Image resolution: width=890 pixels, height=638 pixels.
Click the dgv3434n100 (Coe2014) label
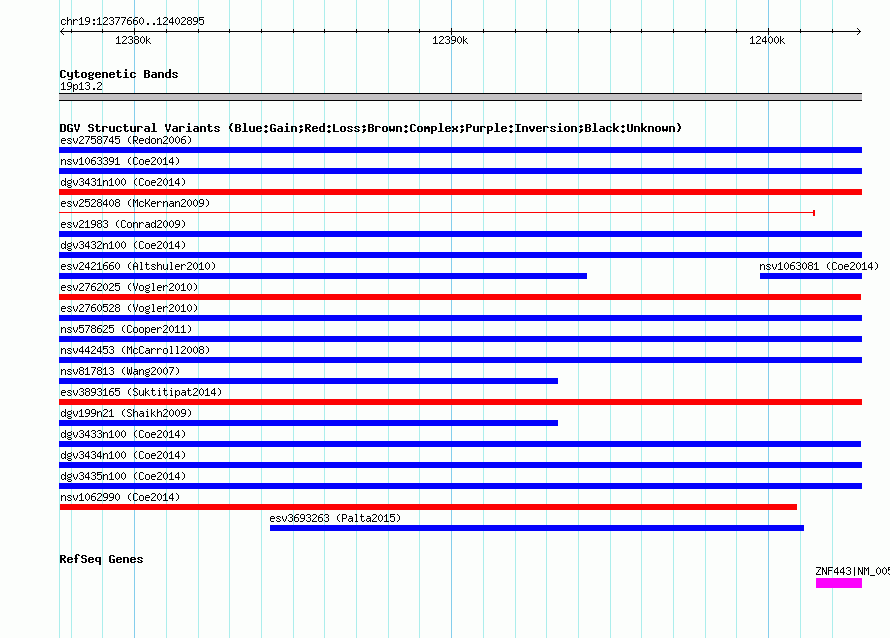pyautogui.click(x=123, y=455)
